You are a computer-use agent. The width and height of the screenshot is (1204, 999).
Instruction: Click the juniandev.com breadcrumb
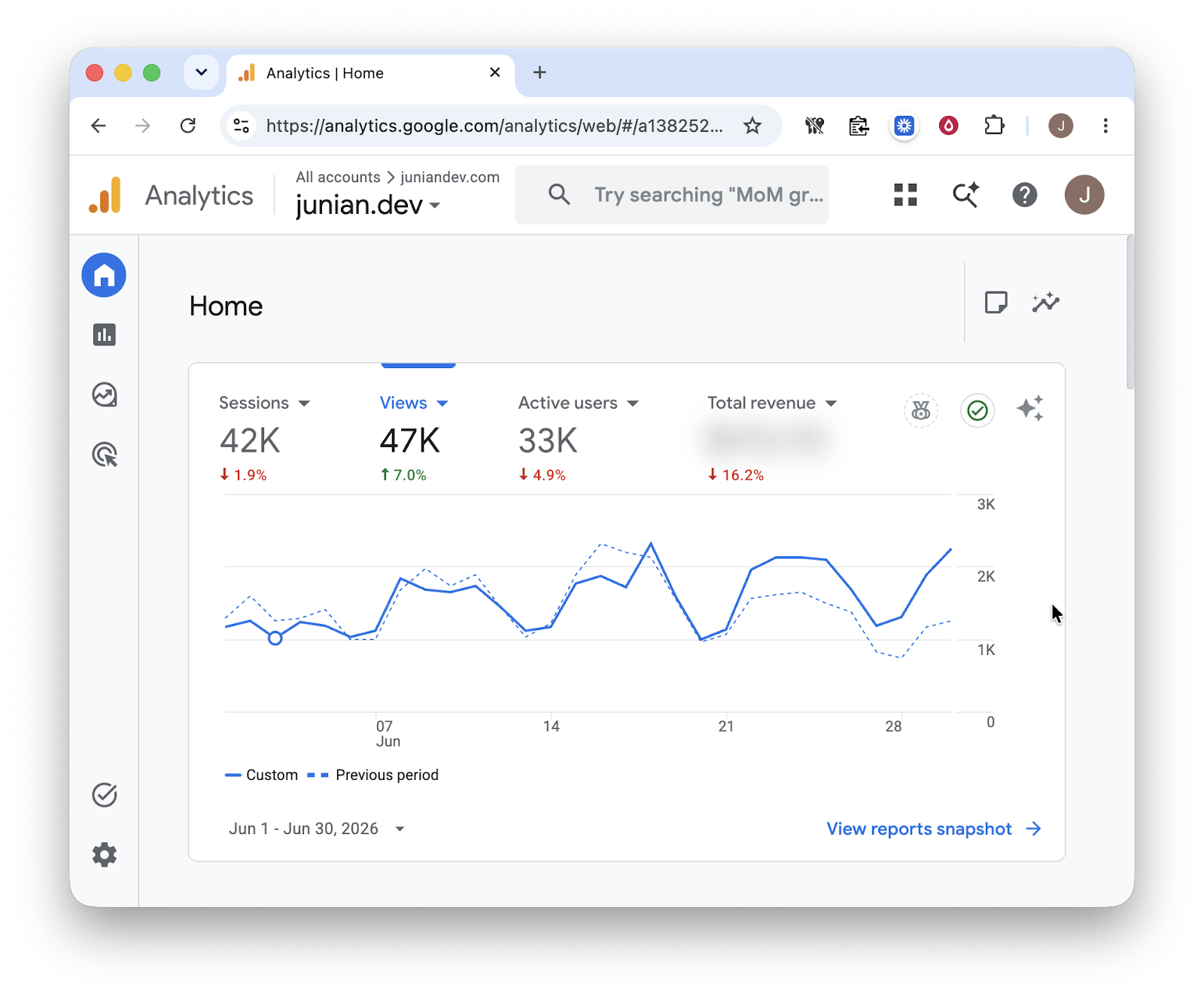tap(450, 177)
